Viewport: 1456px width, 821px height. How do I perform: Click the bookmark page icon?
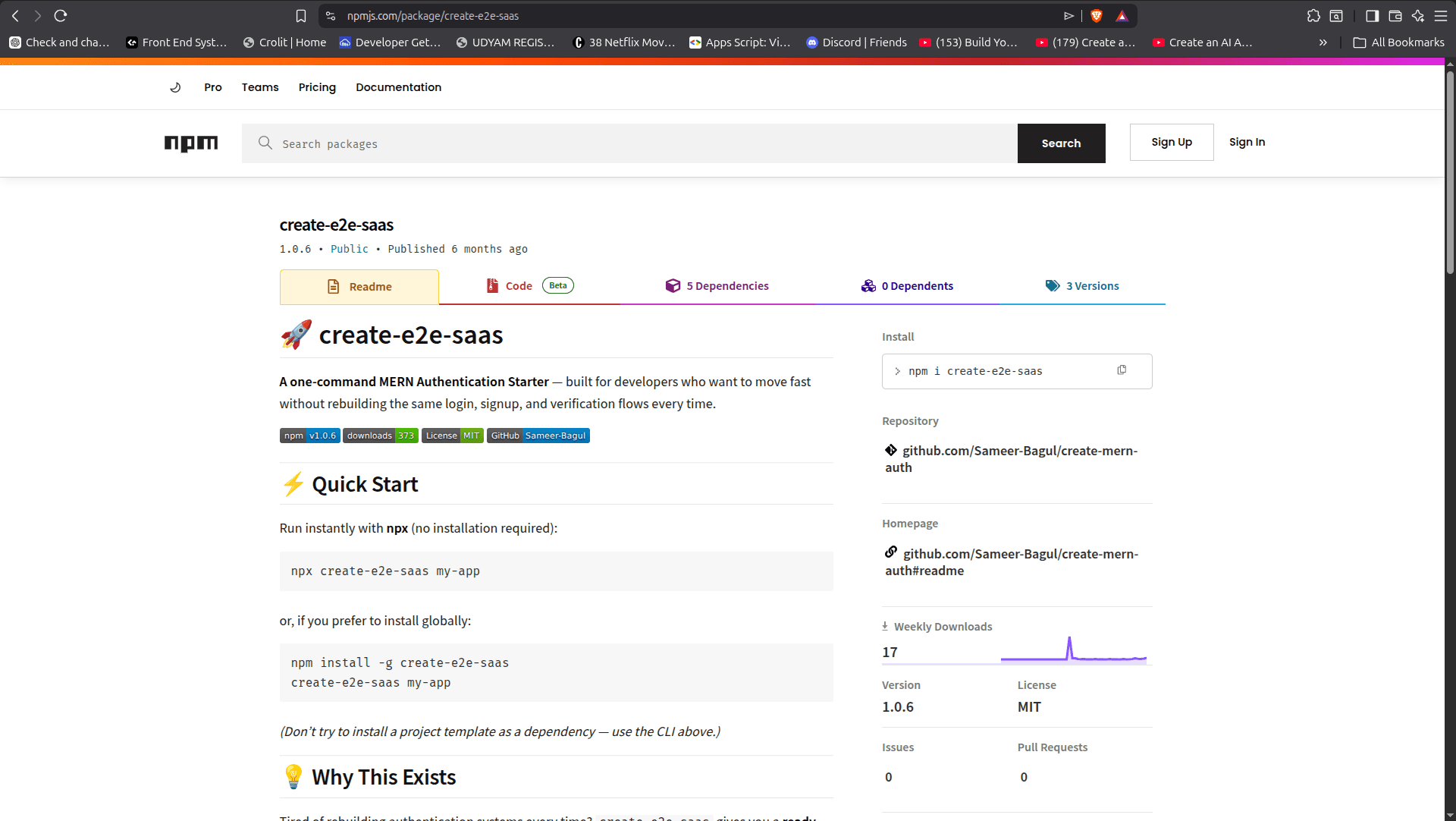coord(301,16)
